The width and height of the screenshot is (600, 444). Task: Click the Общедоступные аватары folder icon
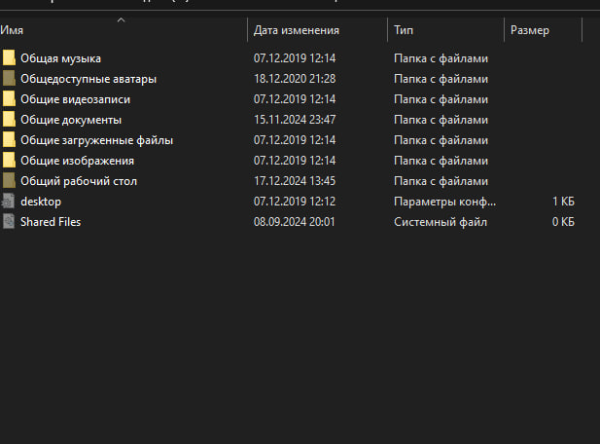click(9, 78)
